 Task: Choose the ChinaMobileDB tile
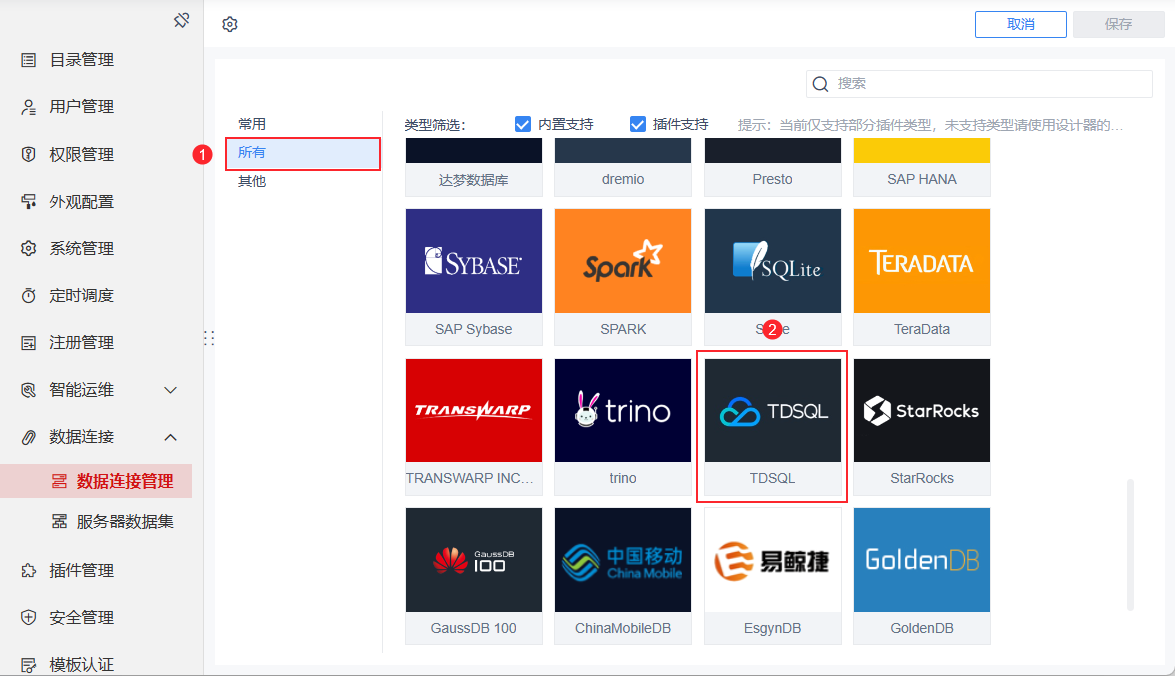click(623, 576)
